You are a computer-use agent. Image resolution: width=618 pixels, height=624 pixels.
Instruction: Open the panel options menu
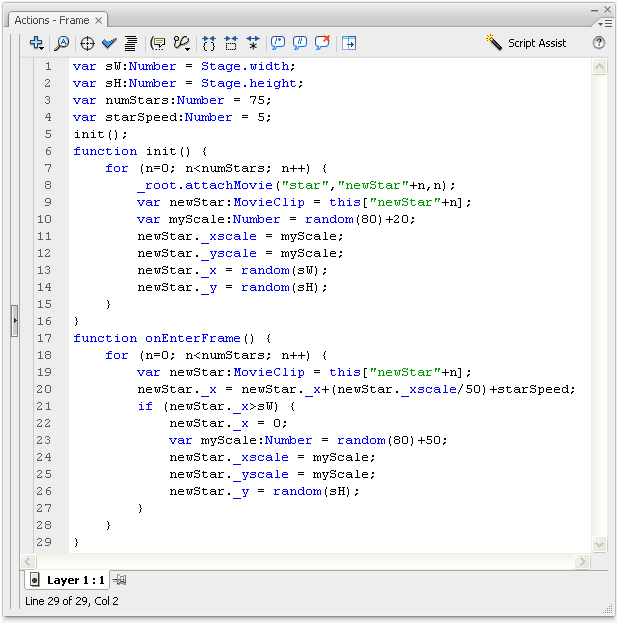point(606,21)
